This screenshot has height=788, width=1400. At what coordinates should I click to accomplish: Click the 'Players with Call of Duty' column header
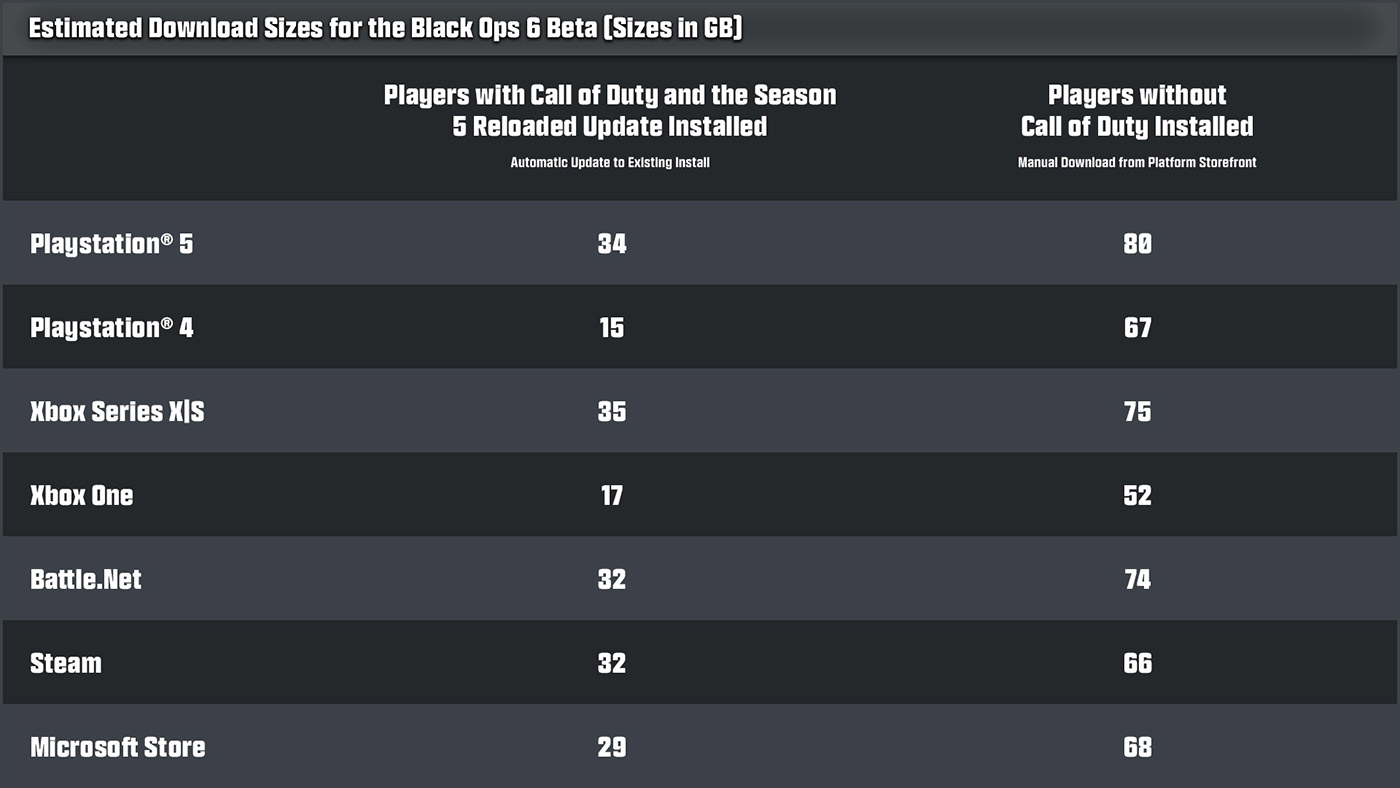(610, 110)
